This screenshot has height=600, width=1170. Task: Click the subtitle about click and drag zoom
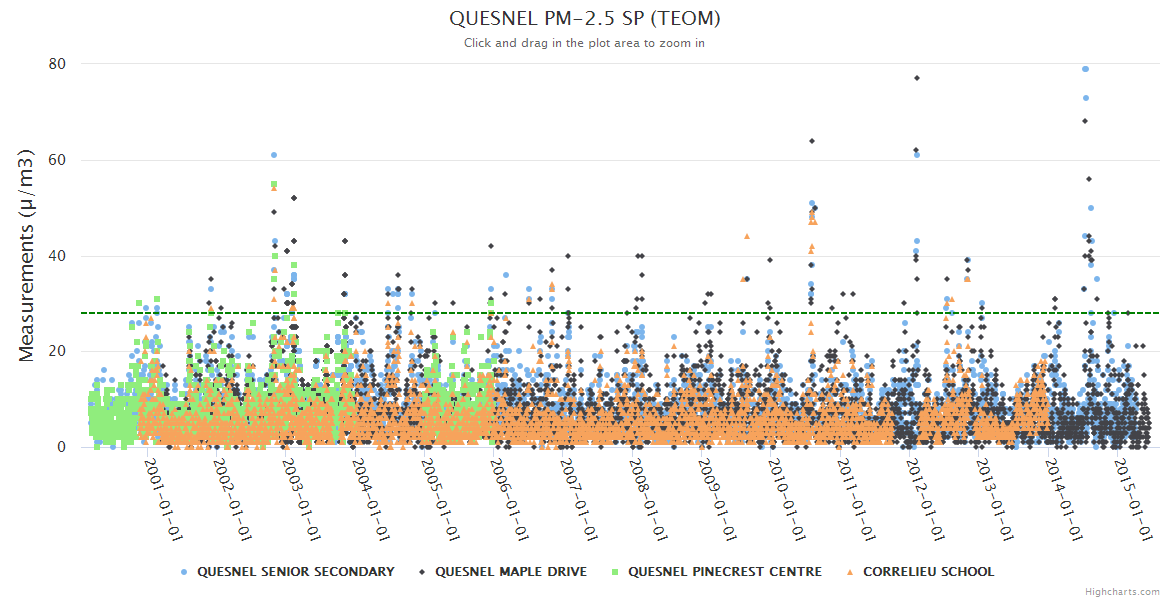click(x=585, y=43)
